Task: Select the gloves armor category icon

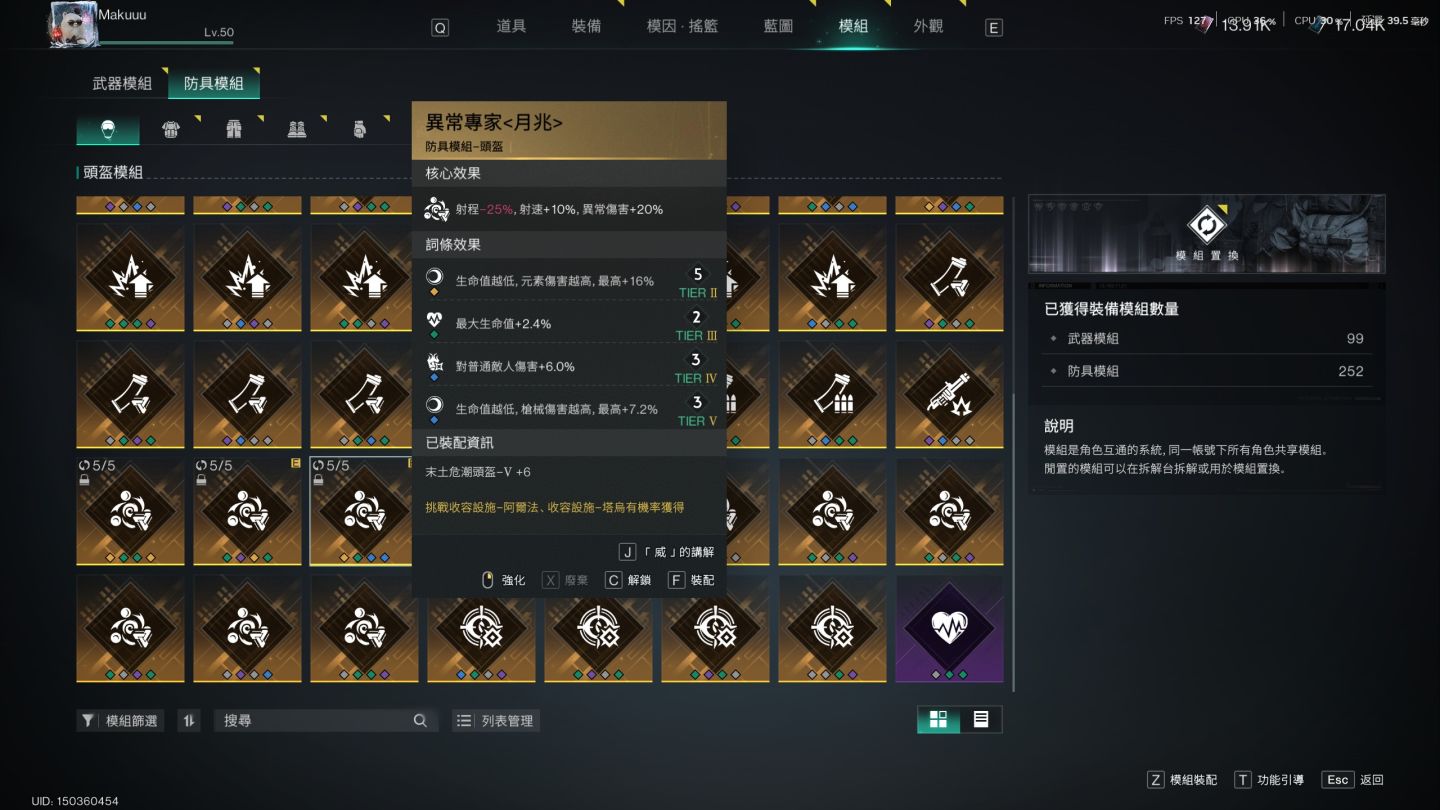Action: 360,129
